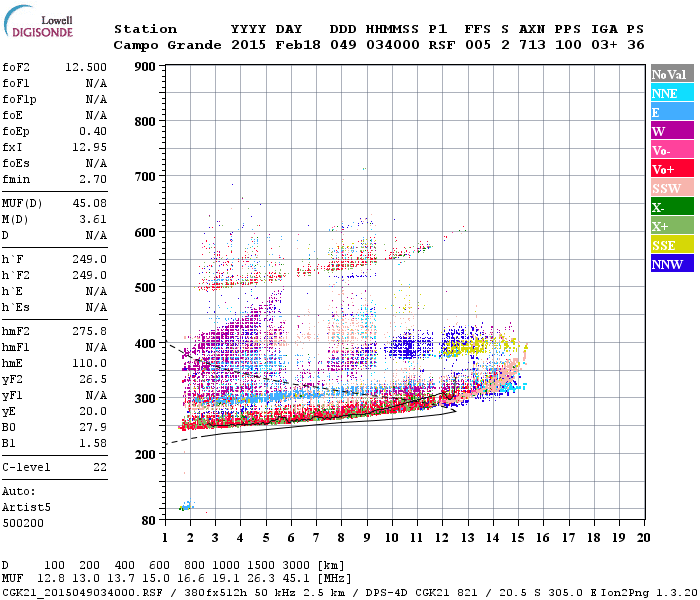Click the 034000 time header value
This screenshot has height=600, width=700.
click(393, 45)
